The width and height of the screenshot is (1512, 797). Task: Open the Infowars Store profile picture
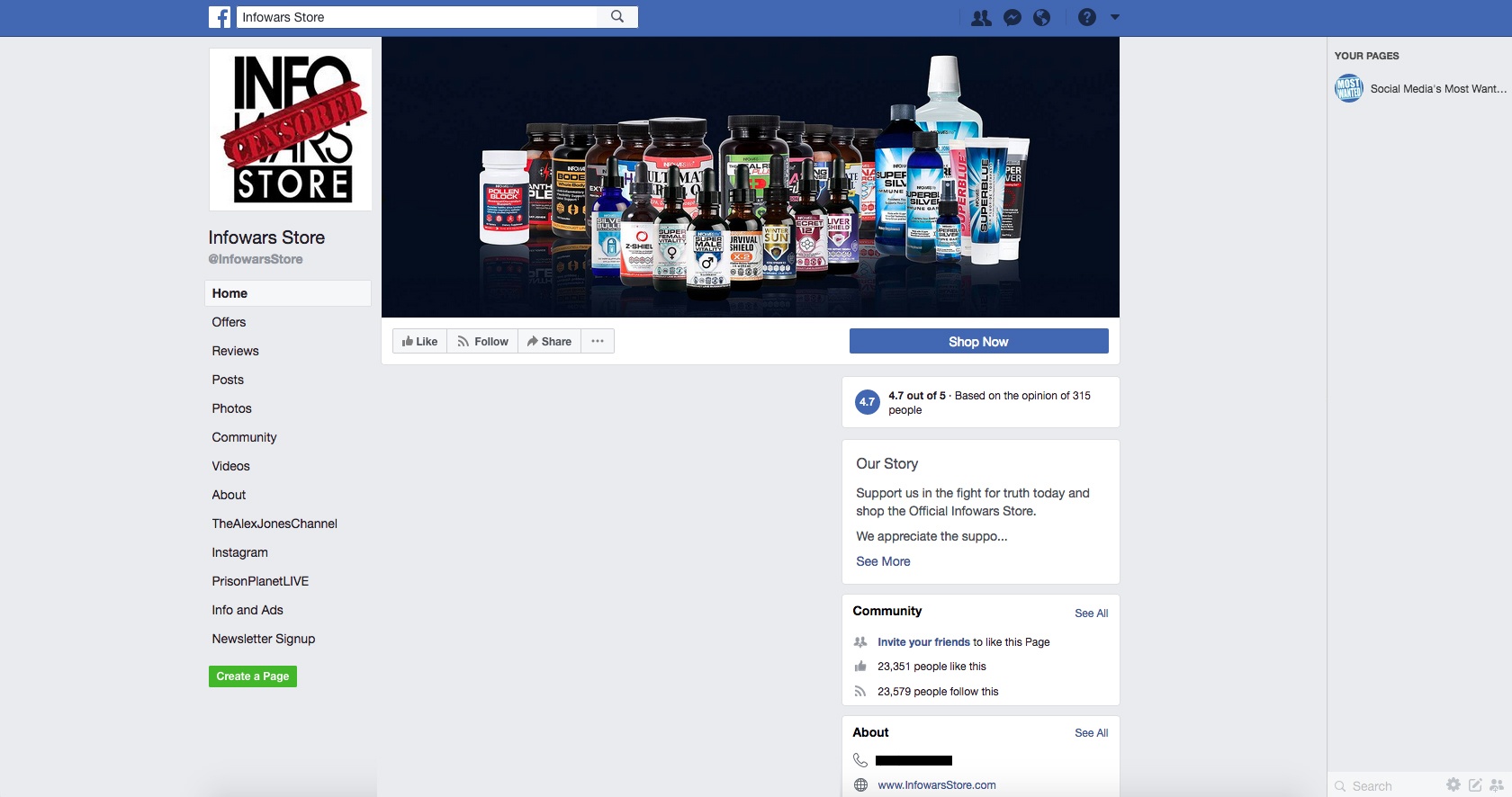click(x=291, y=130)
